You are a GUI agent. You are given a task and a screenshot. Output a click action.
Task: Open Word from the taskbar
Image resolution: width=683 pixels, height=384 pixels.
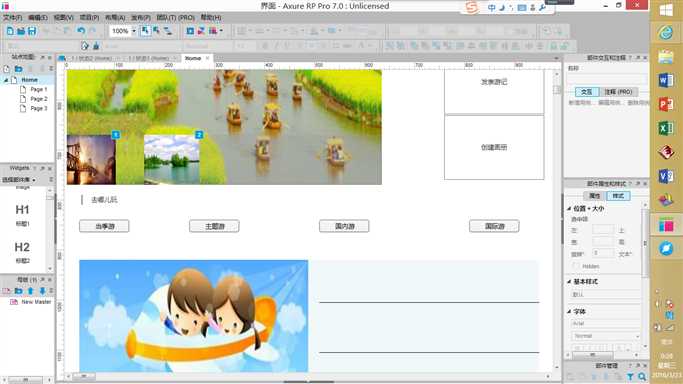pyautogui.click(x=666, y=81)
